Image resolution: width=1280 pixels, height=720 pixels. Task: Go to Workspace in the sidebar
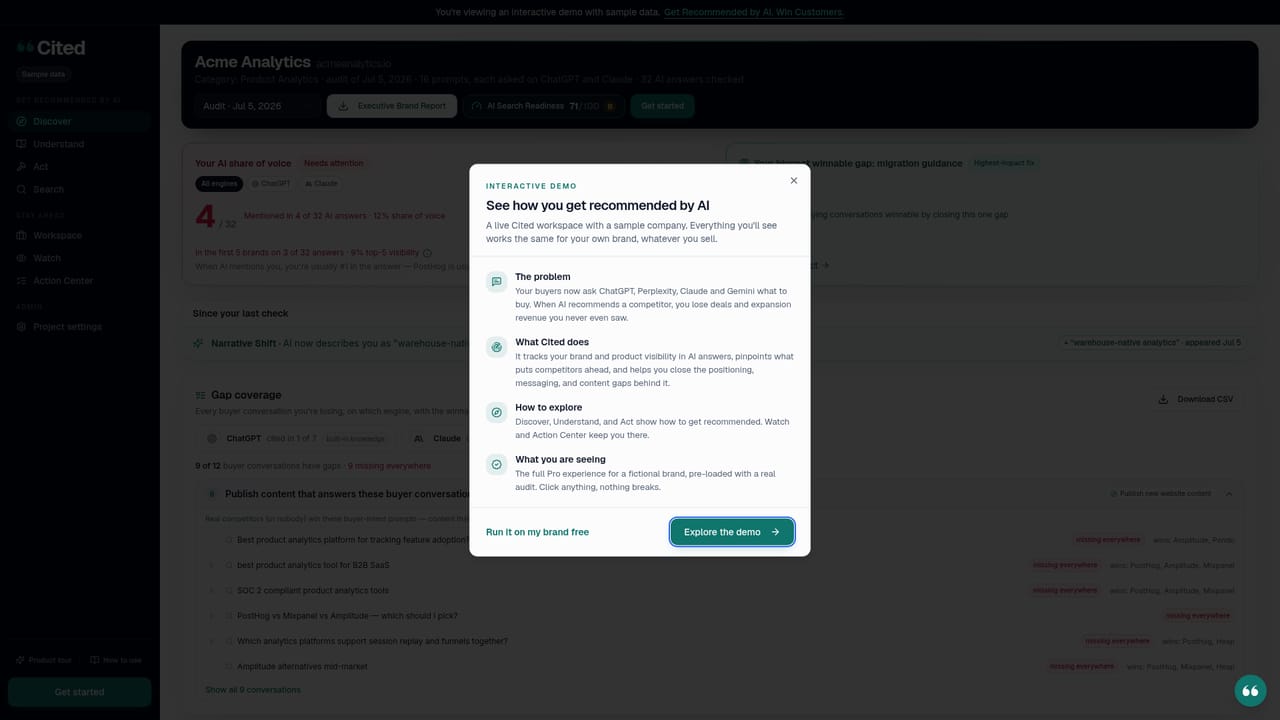click(78, 235)
